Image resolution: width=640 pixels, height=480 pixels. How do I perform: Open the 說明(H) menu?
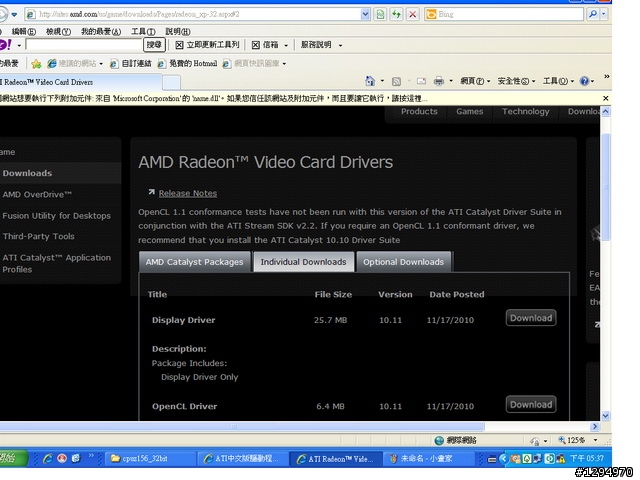178,31
